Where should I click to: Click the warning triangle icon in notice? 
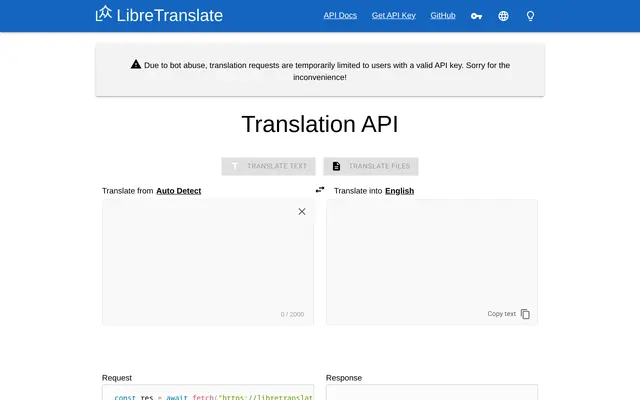[x=136, y=64]
